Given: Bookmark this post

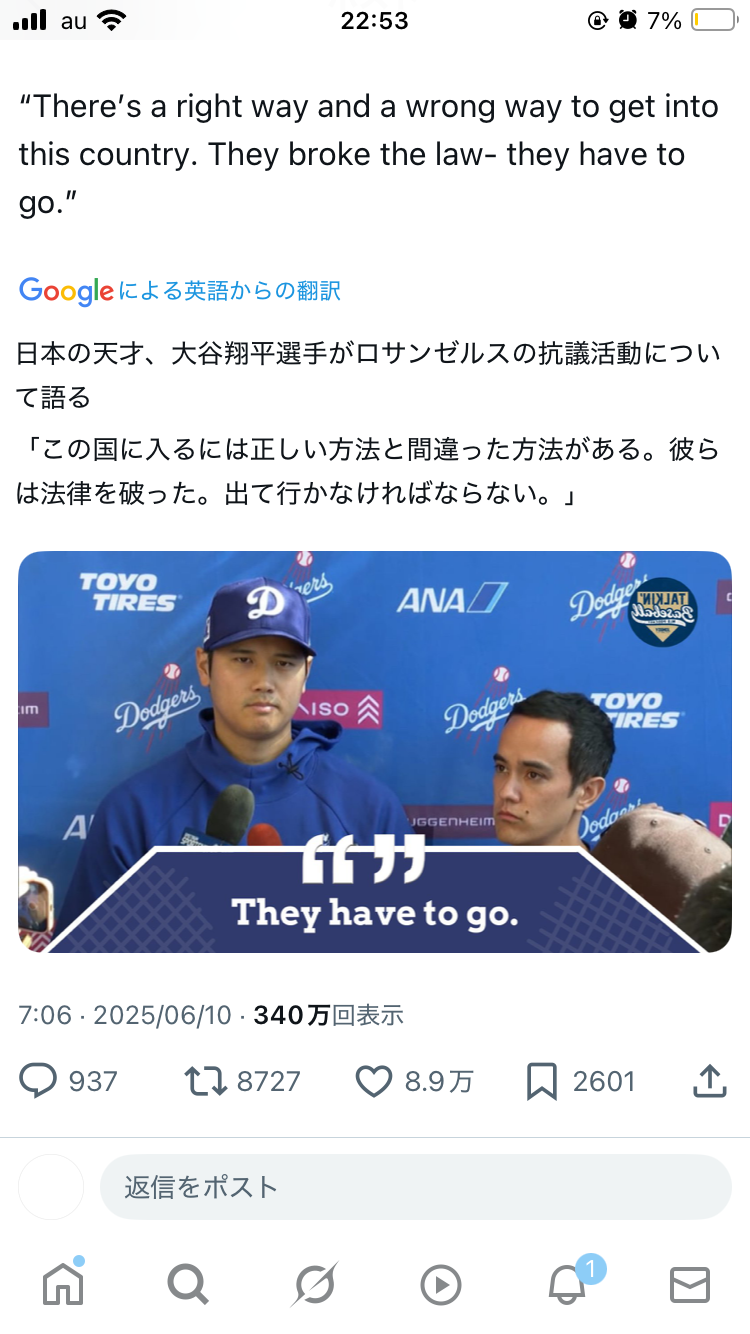Looking at the screenshot, I should coord(541,1081).
